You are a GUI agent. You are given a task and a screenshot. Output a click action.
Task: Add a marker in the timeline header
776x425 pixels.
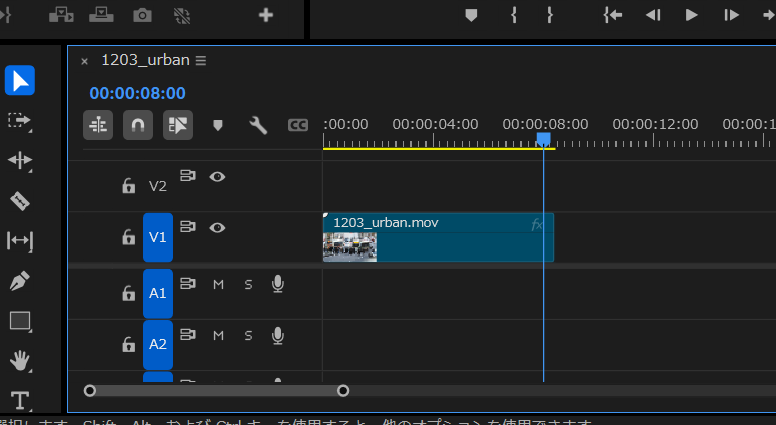(x=218, y=125)
